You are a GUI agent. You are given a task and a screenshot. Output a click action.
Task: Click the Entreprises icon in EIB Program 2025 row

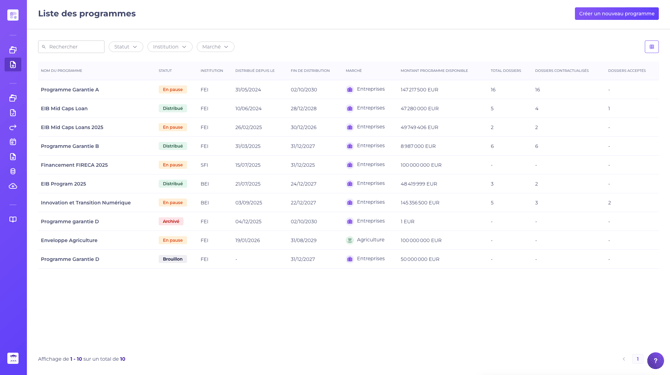point(350,184)
